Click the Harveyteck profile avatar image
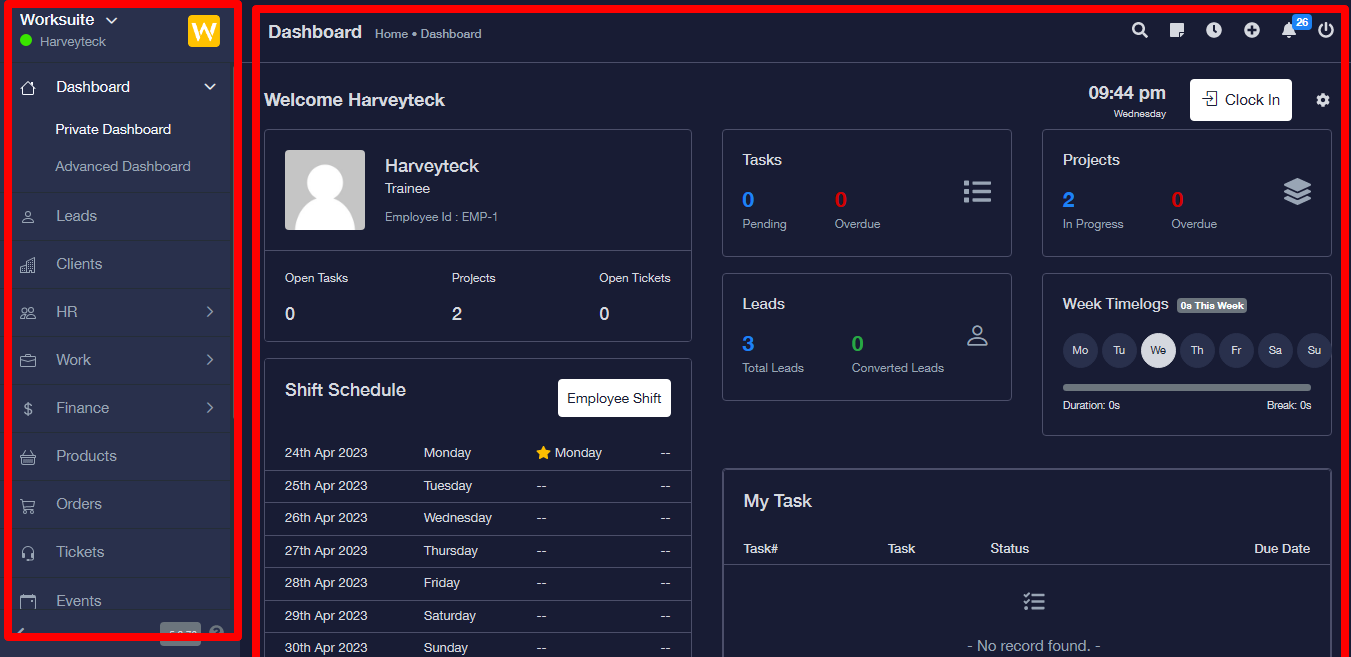Screen dimensions: 1351x657 click(x=325, y=190)
